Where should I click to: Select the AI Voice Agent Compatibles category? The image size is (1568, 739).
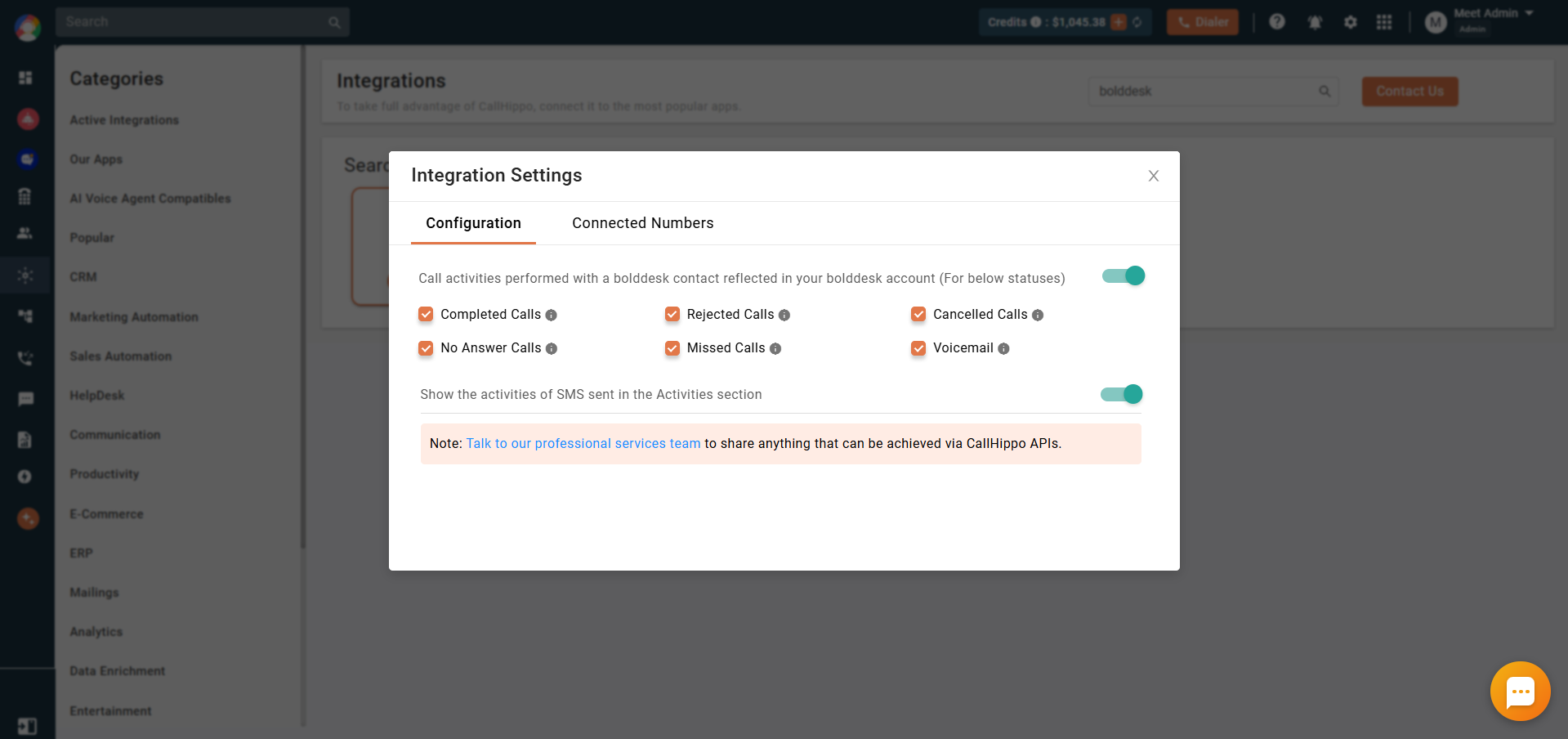[150, 199]
